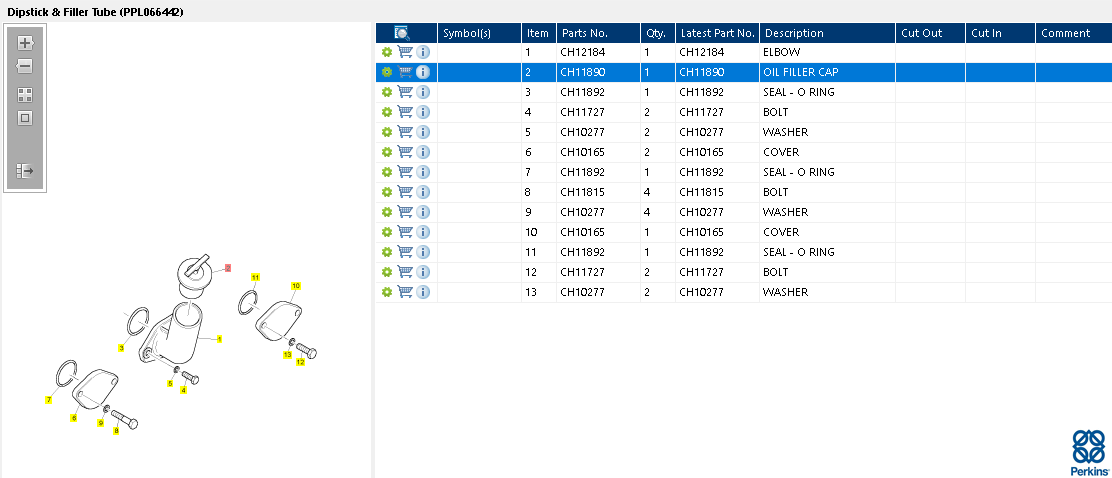1112x478 pixels.
Task: Zoom out of the parts diagram
Action: click(25, 67)
